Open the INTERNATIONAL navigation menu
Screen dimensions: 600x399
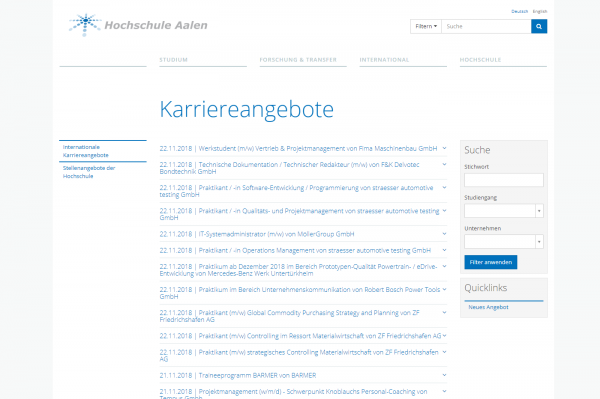click(384, 60)
